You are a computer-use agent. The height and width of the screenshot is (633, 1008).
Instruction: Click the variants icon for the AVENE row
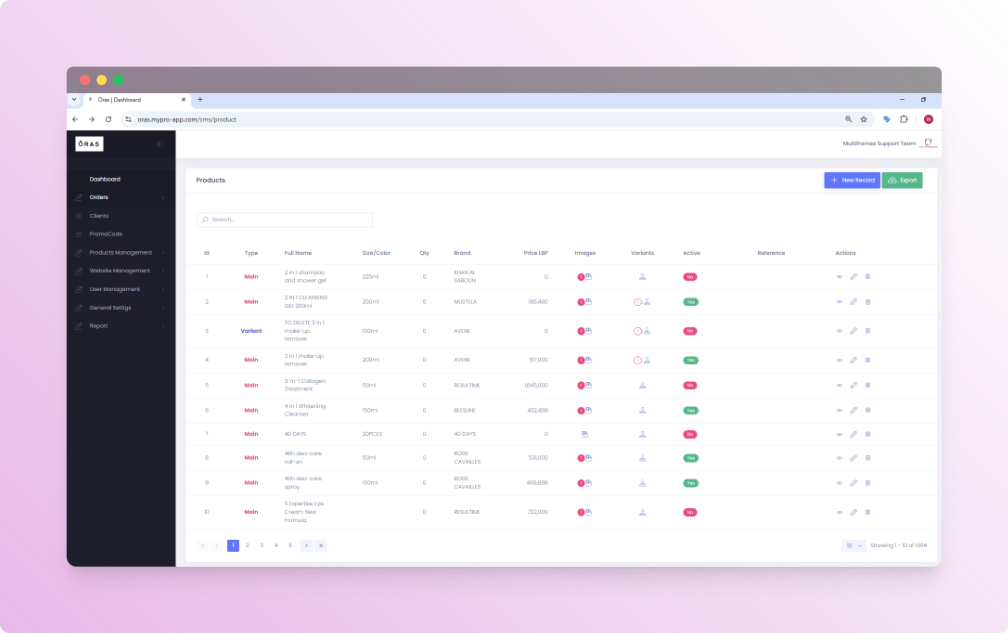coord(646,359)
